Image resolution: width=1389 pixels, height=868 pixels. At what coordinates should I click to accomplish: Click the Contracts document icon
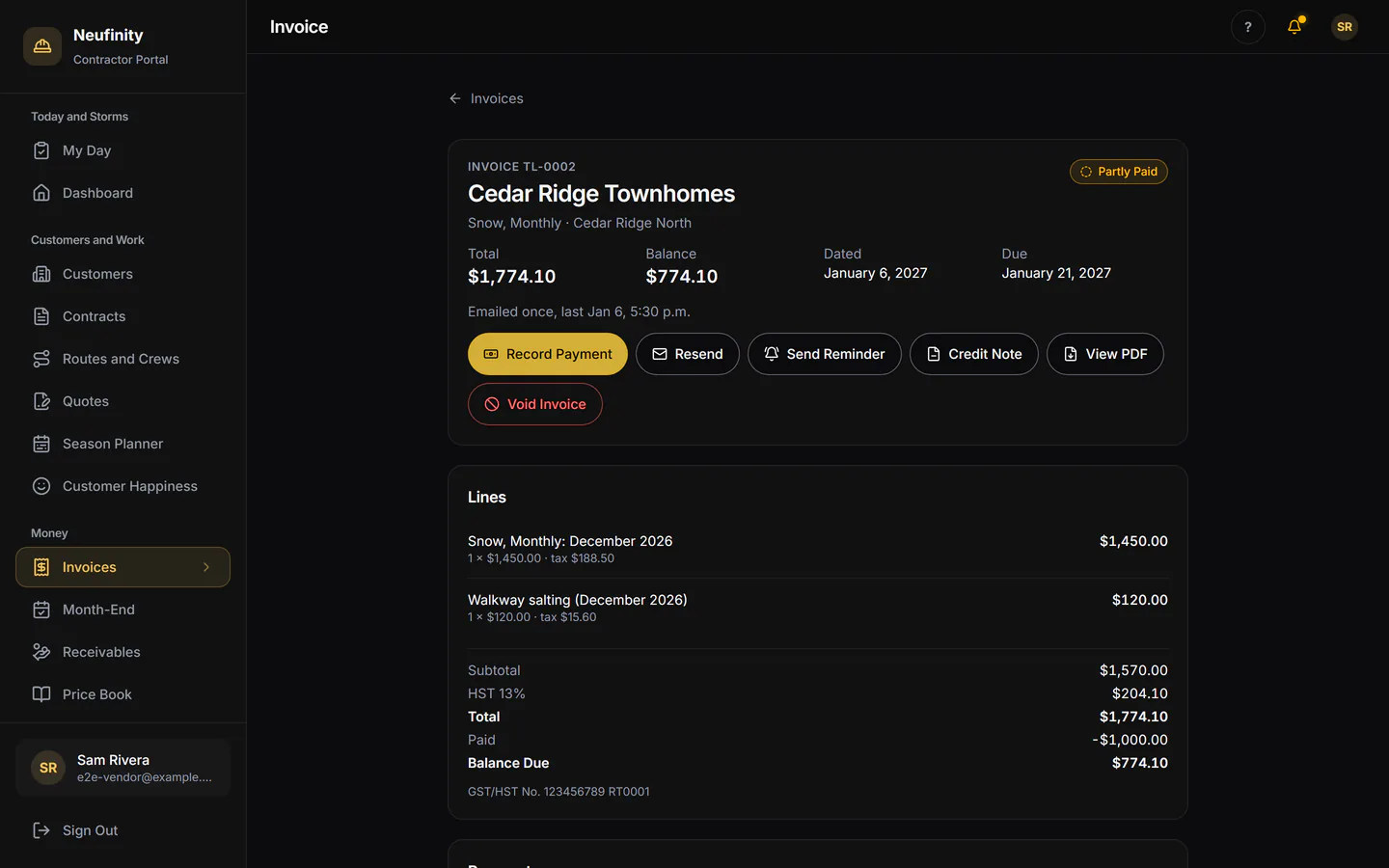coord(41,316)
